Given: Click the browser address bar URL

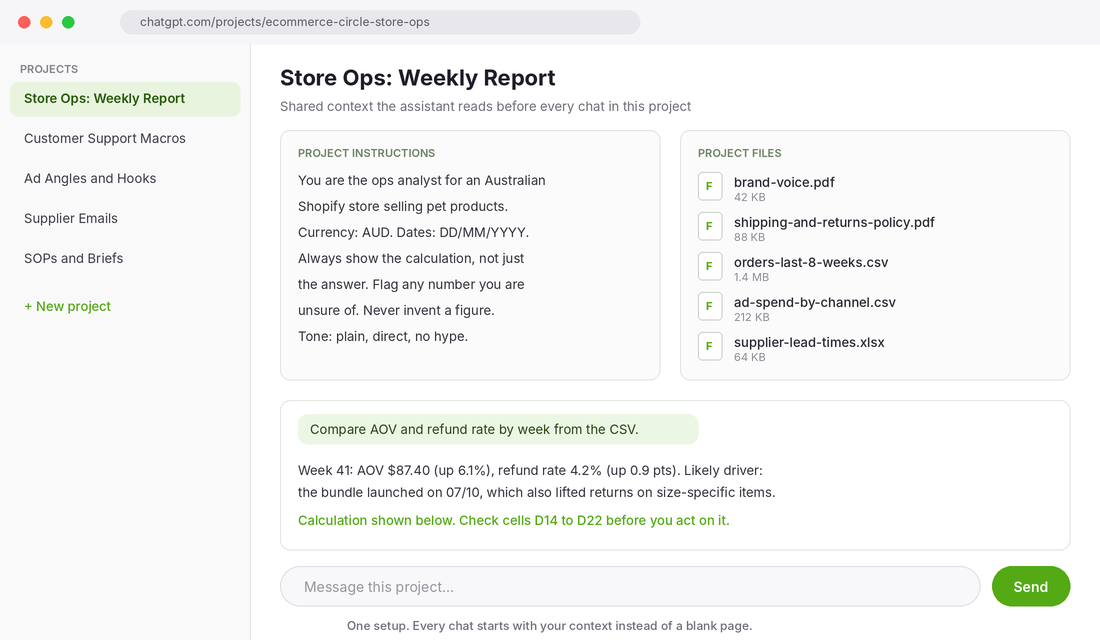Looking at the screenshot, I should [380, 22].
